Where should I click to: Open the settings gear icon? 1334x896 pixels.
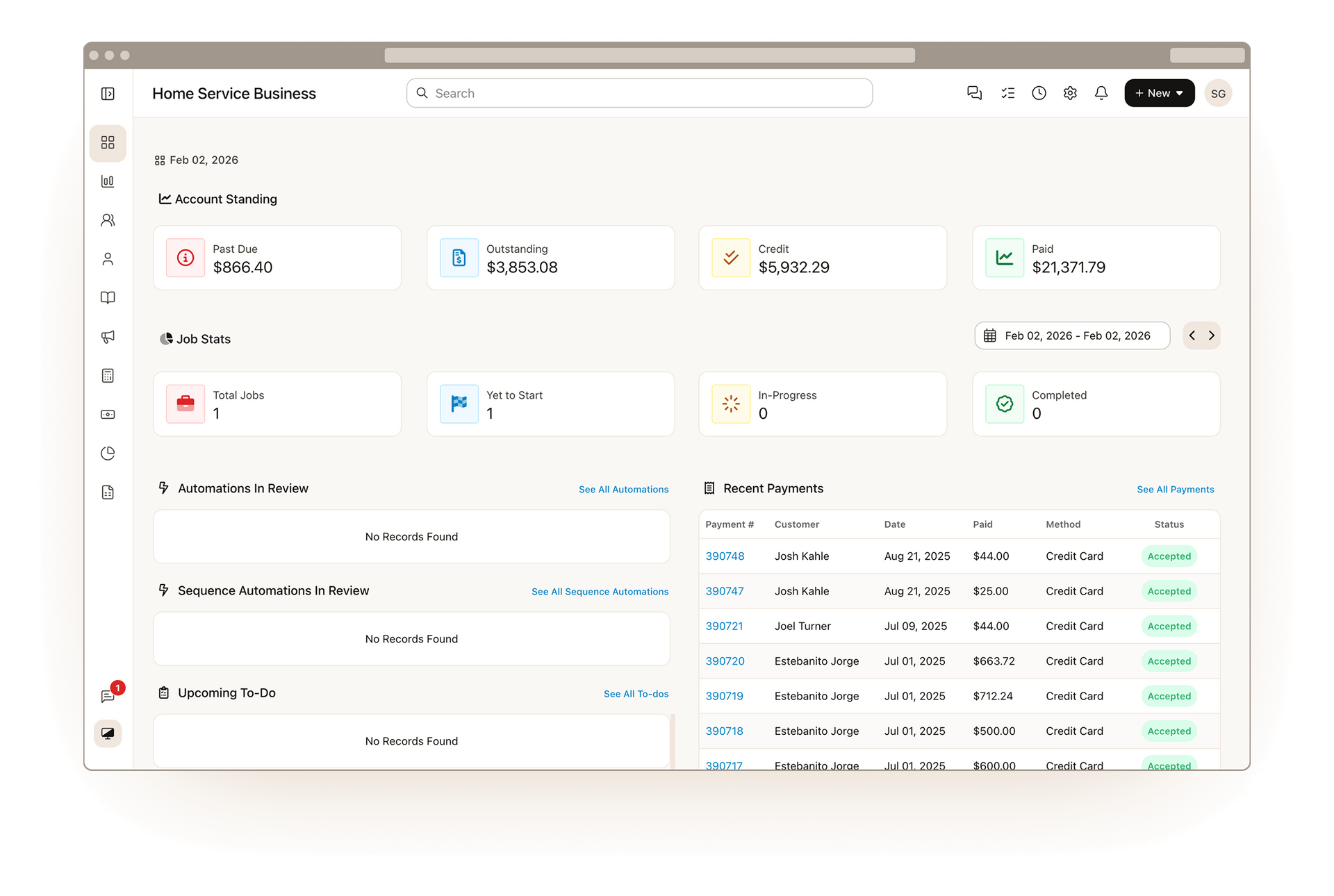[1070, 92]
